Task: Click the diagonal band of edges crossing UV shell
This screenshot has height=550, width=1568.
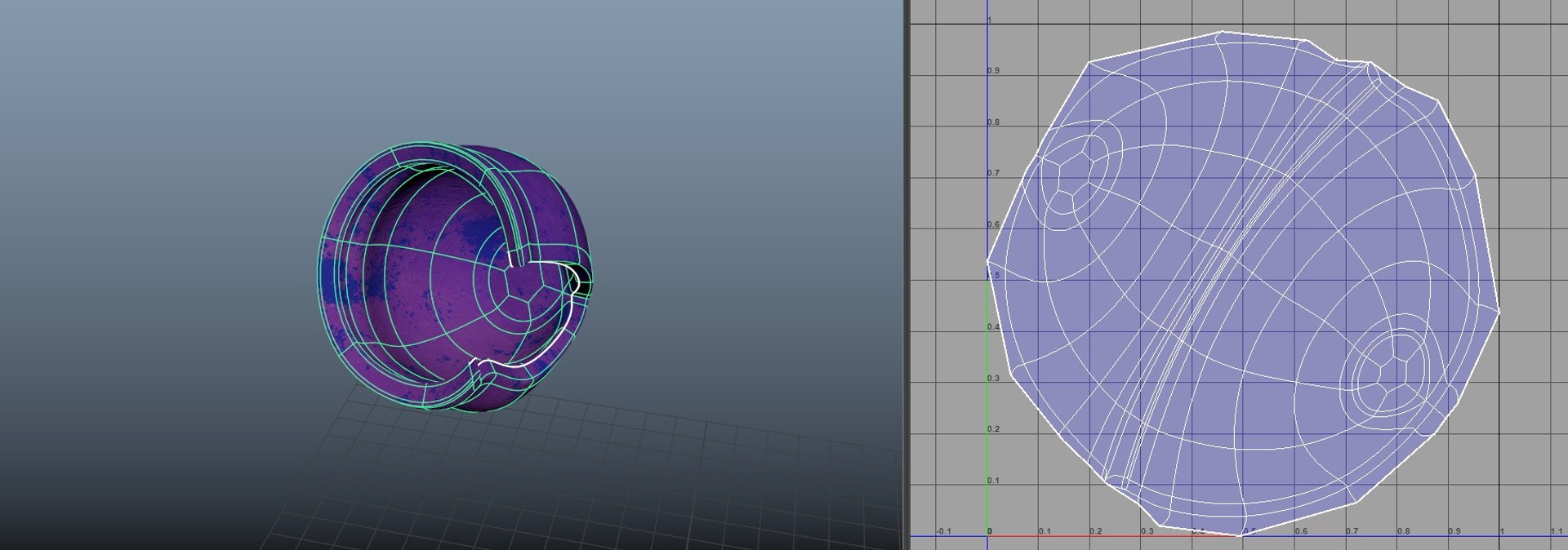Action: click(x=1241, y=277)
